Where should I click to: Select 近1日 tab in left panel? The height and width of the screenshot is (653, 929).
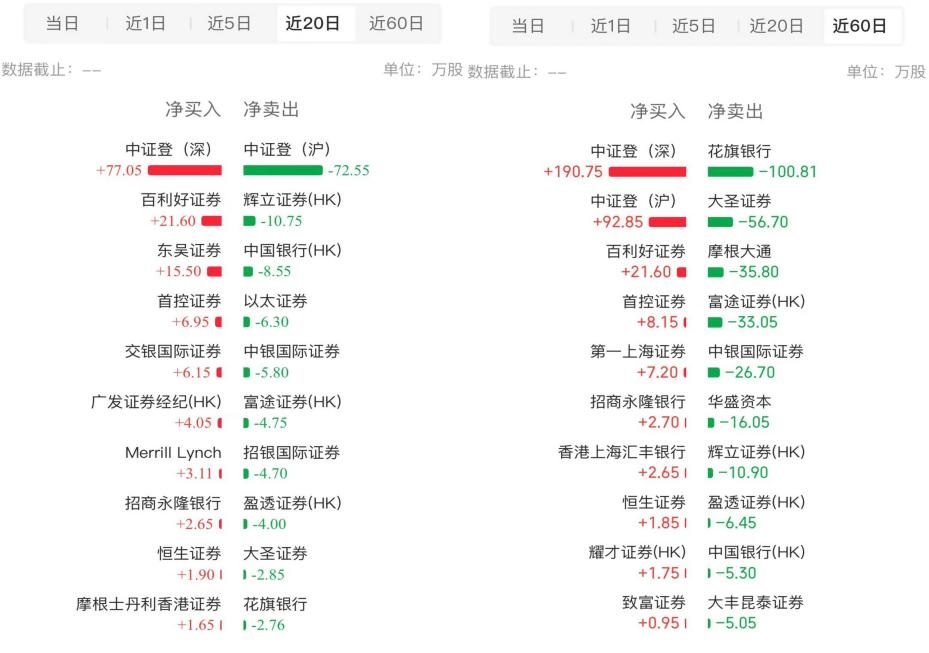point(145,23)
